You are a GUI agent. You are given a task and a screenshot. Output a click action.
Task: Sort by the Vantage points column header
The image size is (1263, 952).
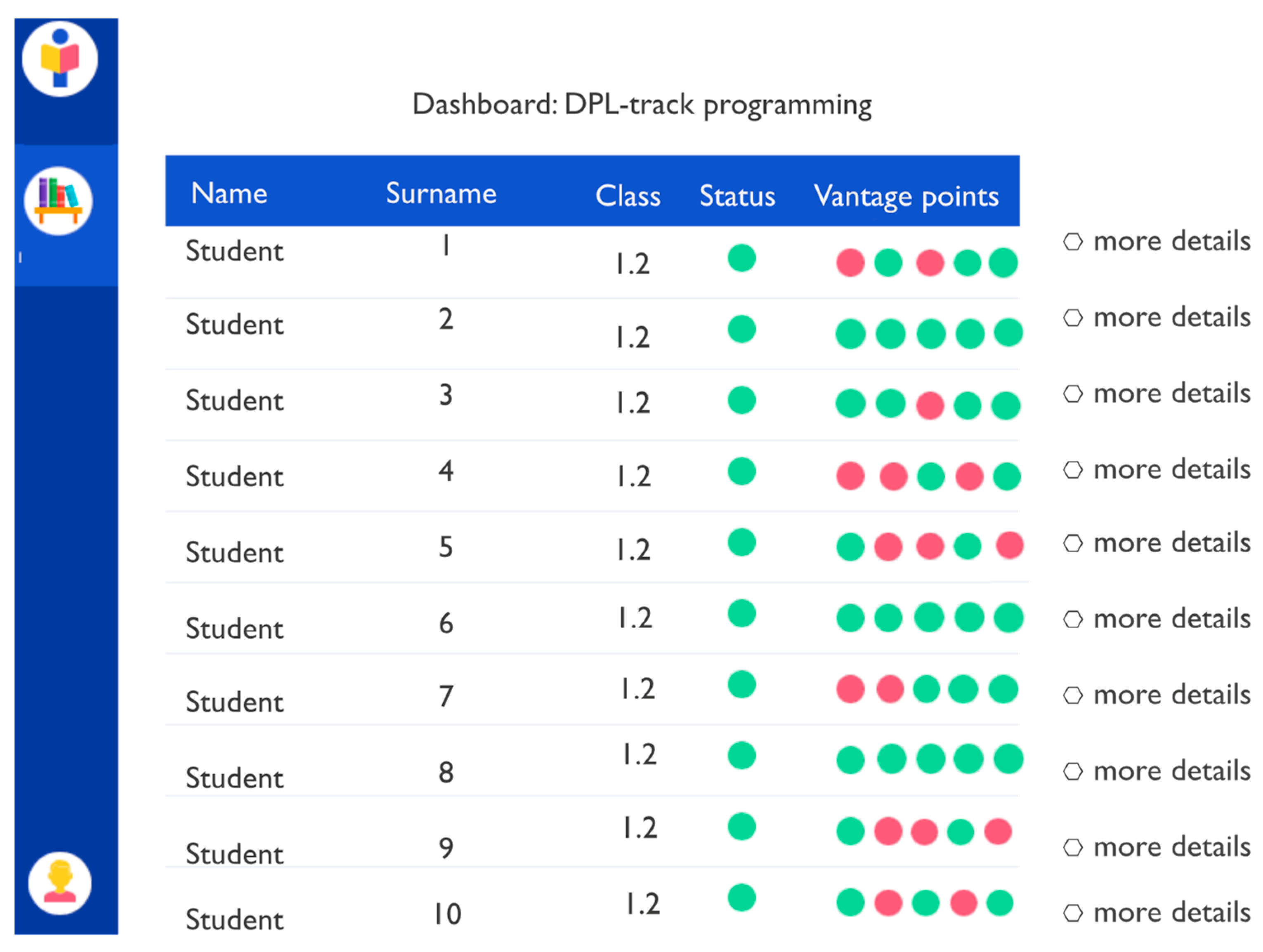(906, 196)
